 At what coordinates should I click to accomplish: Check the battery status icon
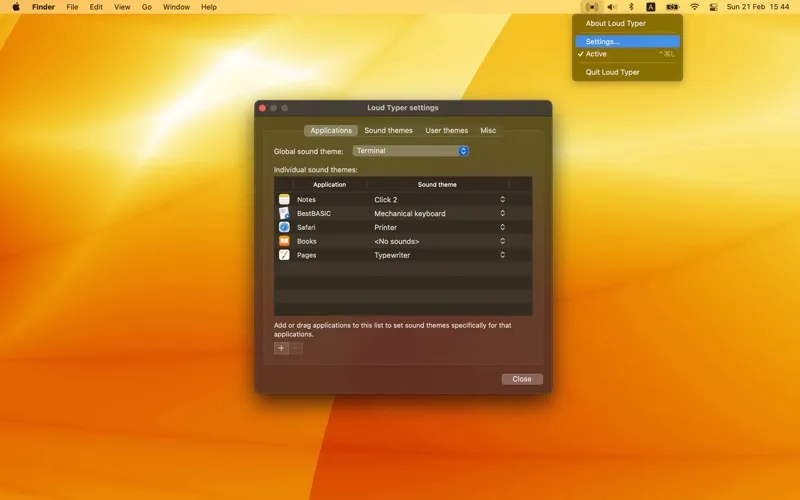[672, 7]
